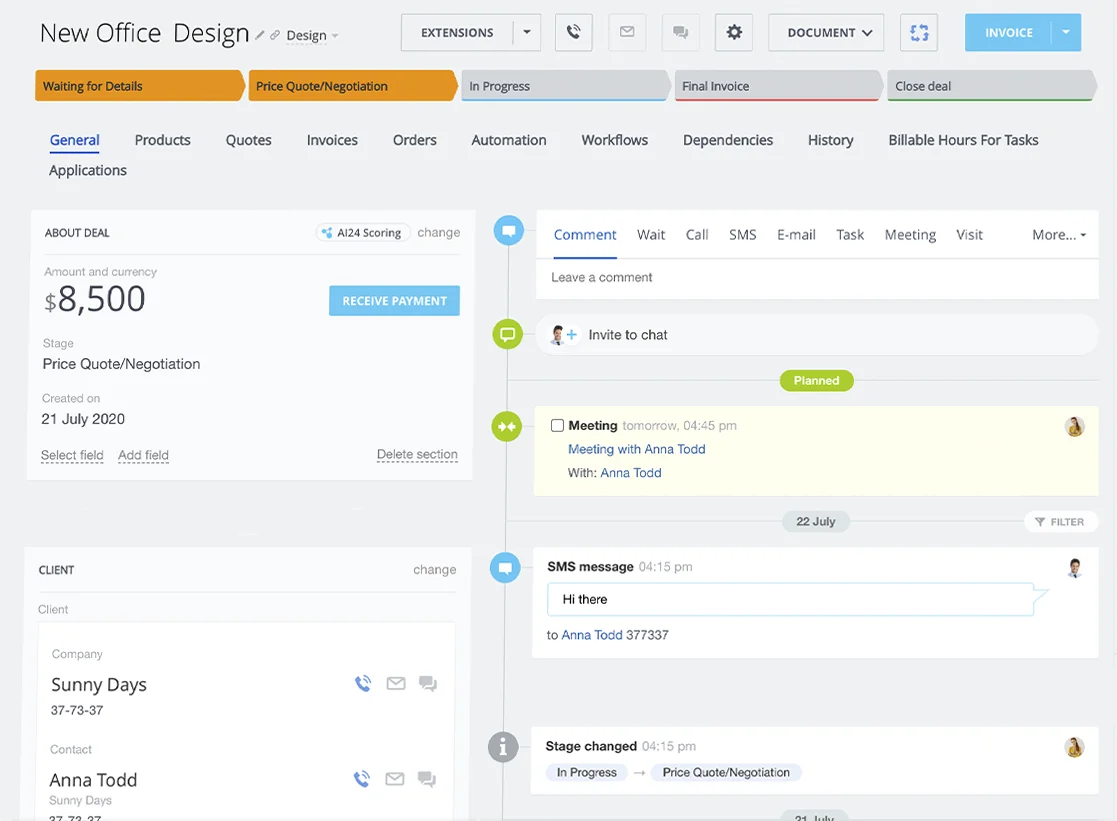1117x821 pixels.
Task: Call Sunny Days company via phone icon
Action: (x=363, y=684)
